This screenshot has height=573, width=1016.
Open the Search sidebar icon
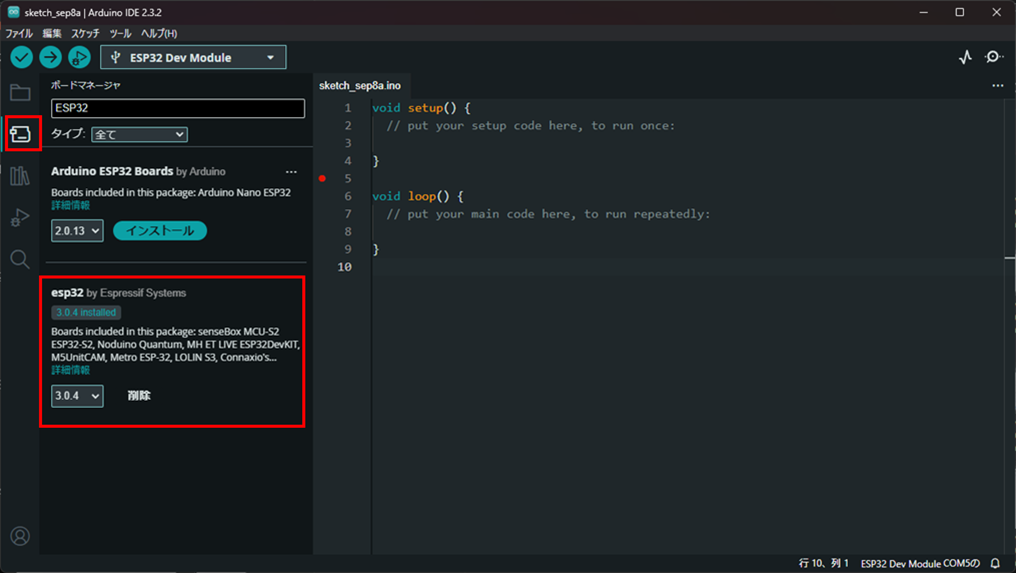(x=20, y=259)
